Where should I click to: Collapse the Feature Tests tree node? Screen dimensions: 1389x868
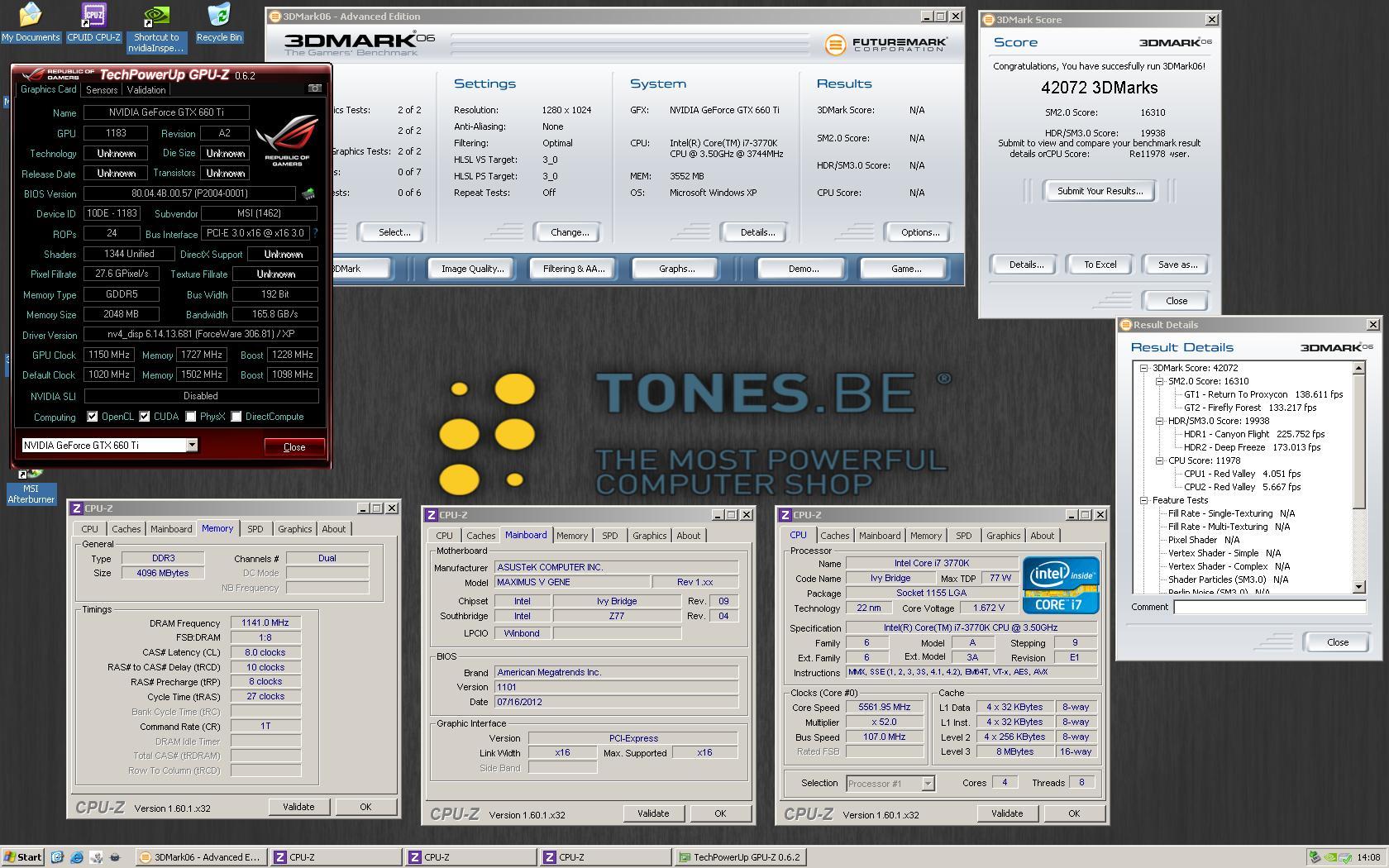click(x=1143, y=500)
